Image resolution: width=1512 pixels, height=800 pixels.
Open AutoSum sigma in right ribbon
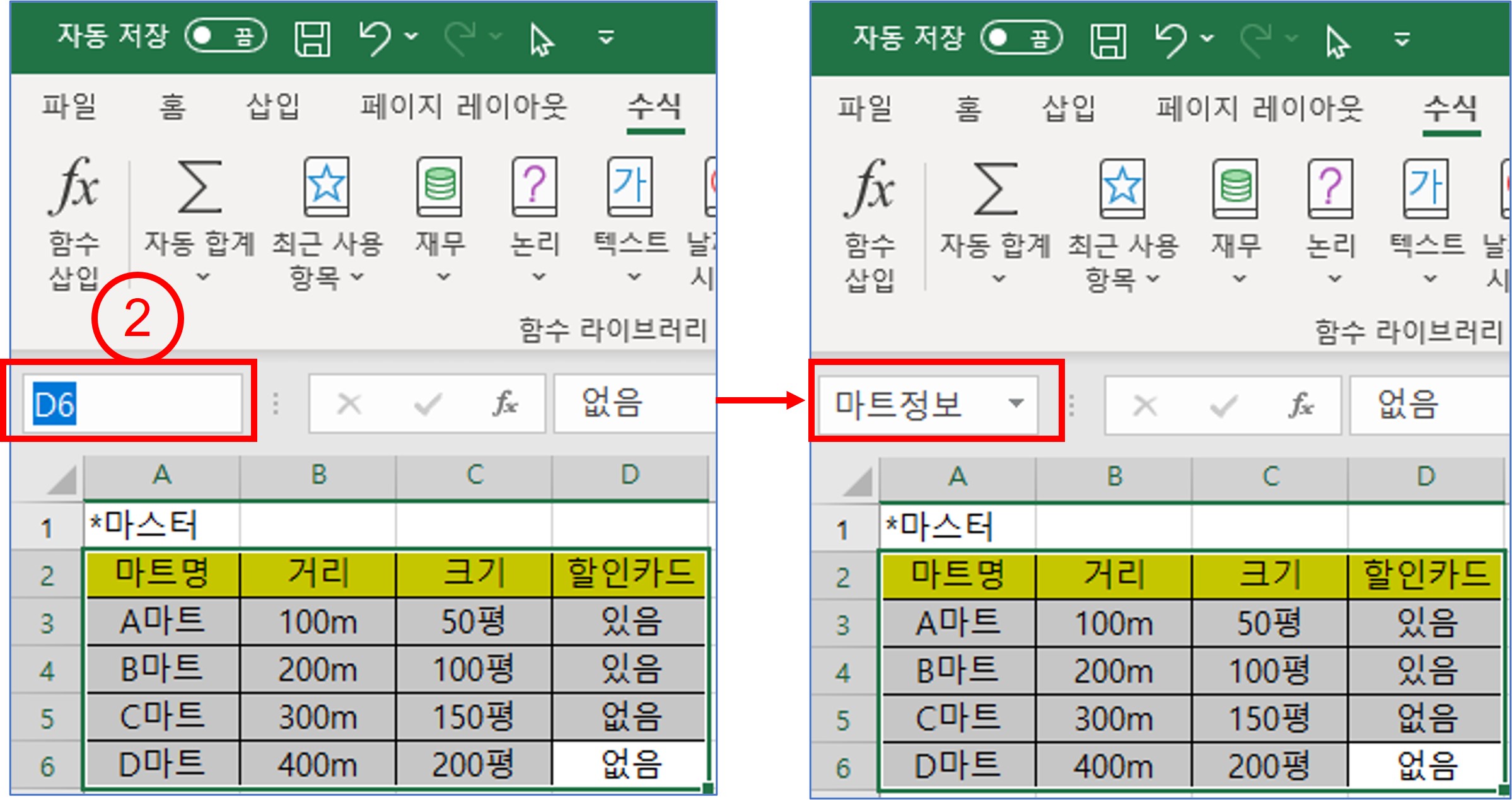click(995, 189)
